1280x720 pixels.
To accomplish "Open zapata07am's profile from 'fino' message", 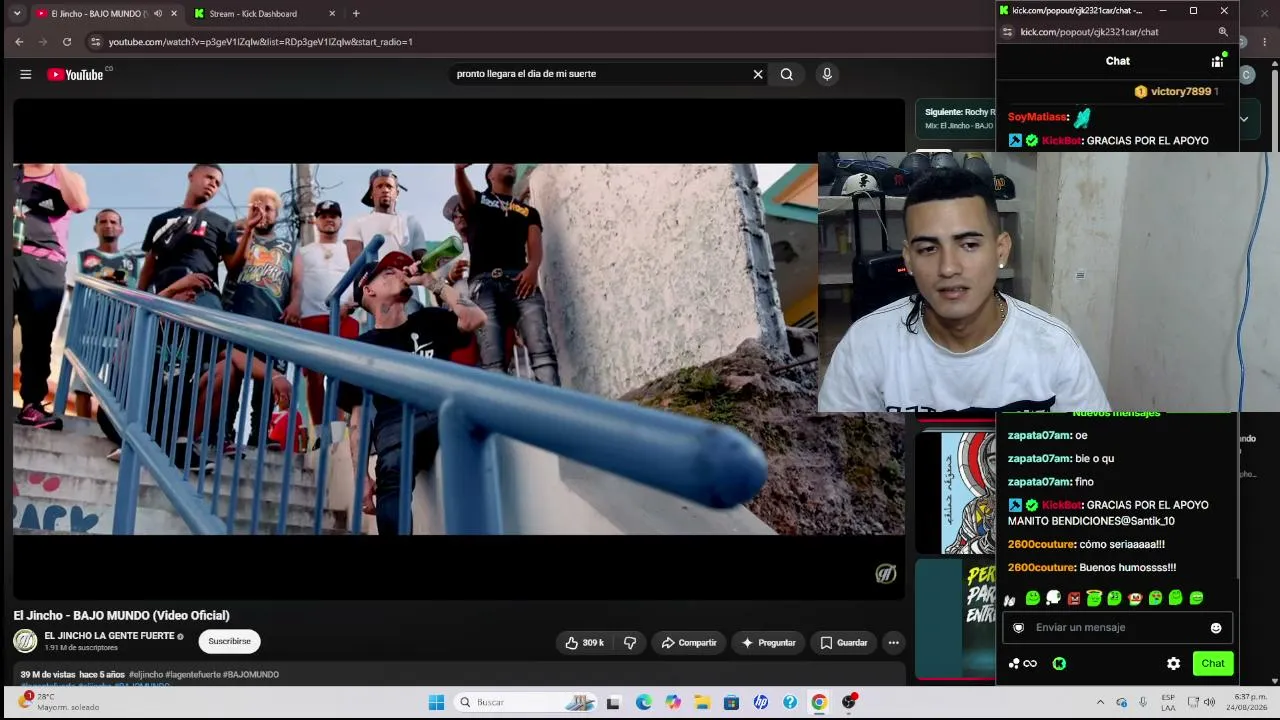I will tap(1039, 482).
